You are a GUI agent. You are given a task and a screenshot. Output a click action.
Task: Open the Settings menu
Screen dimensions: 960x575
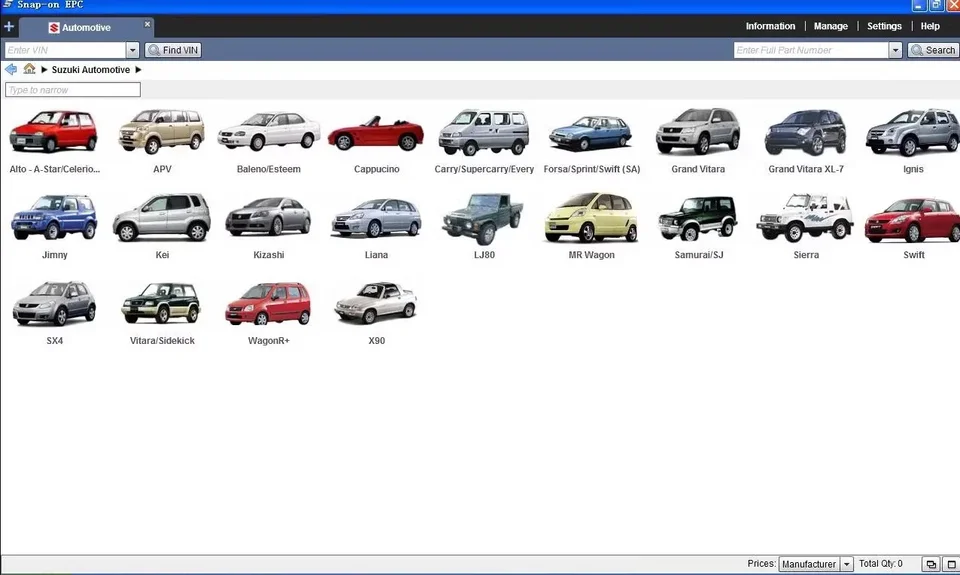tap(884, 26)
